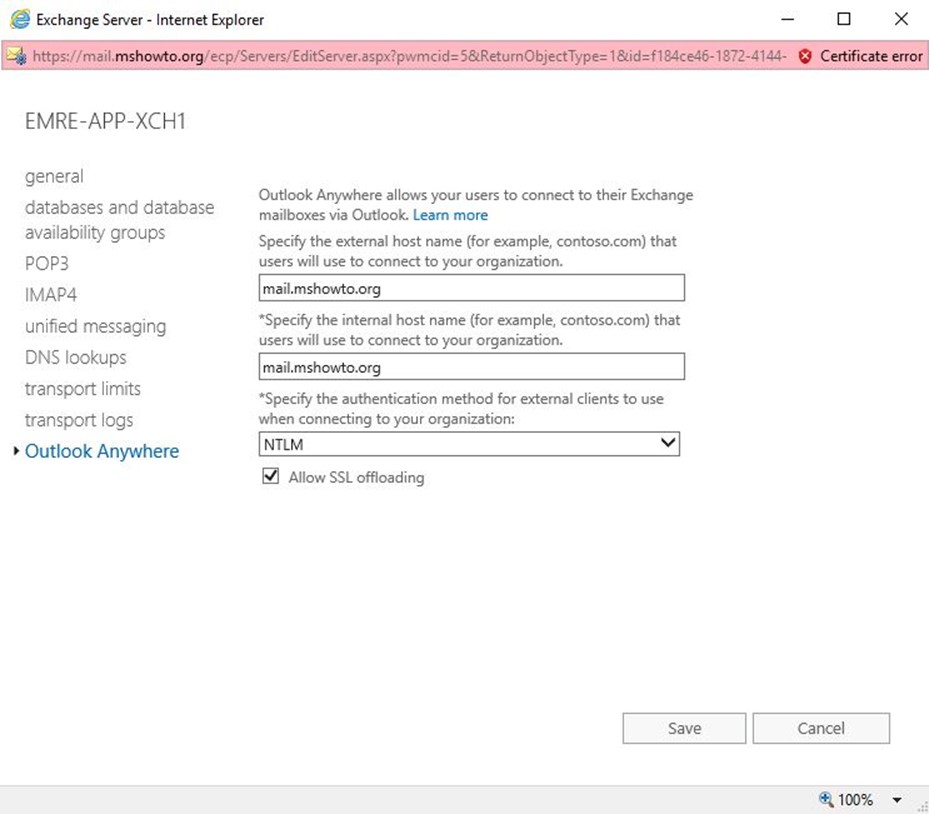Click the URL in the address bar
Screen dimensions: 929x814
coord(409,56)
